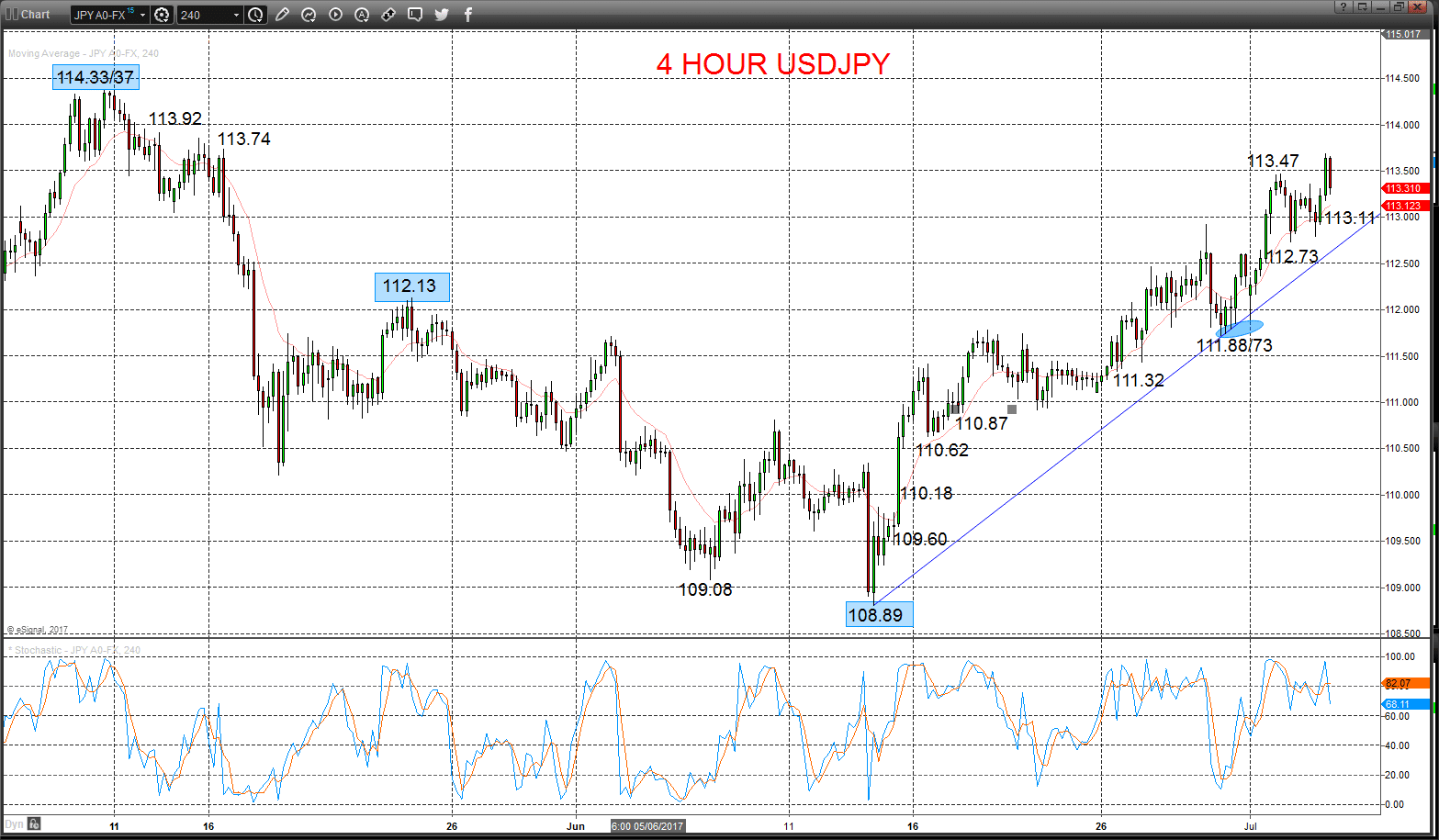Select the 110.18 annotation text

pos(926,493)
